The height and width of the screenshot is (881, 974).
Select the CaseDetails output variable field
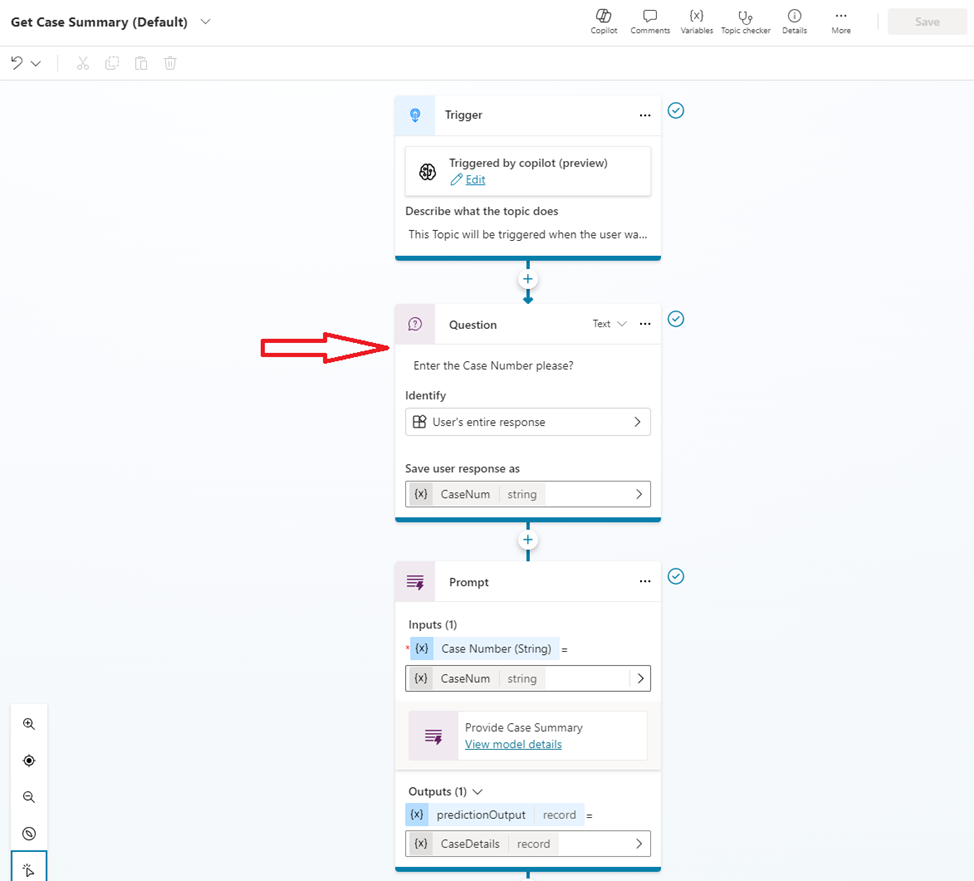(x=528, y=844)
